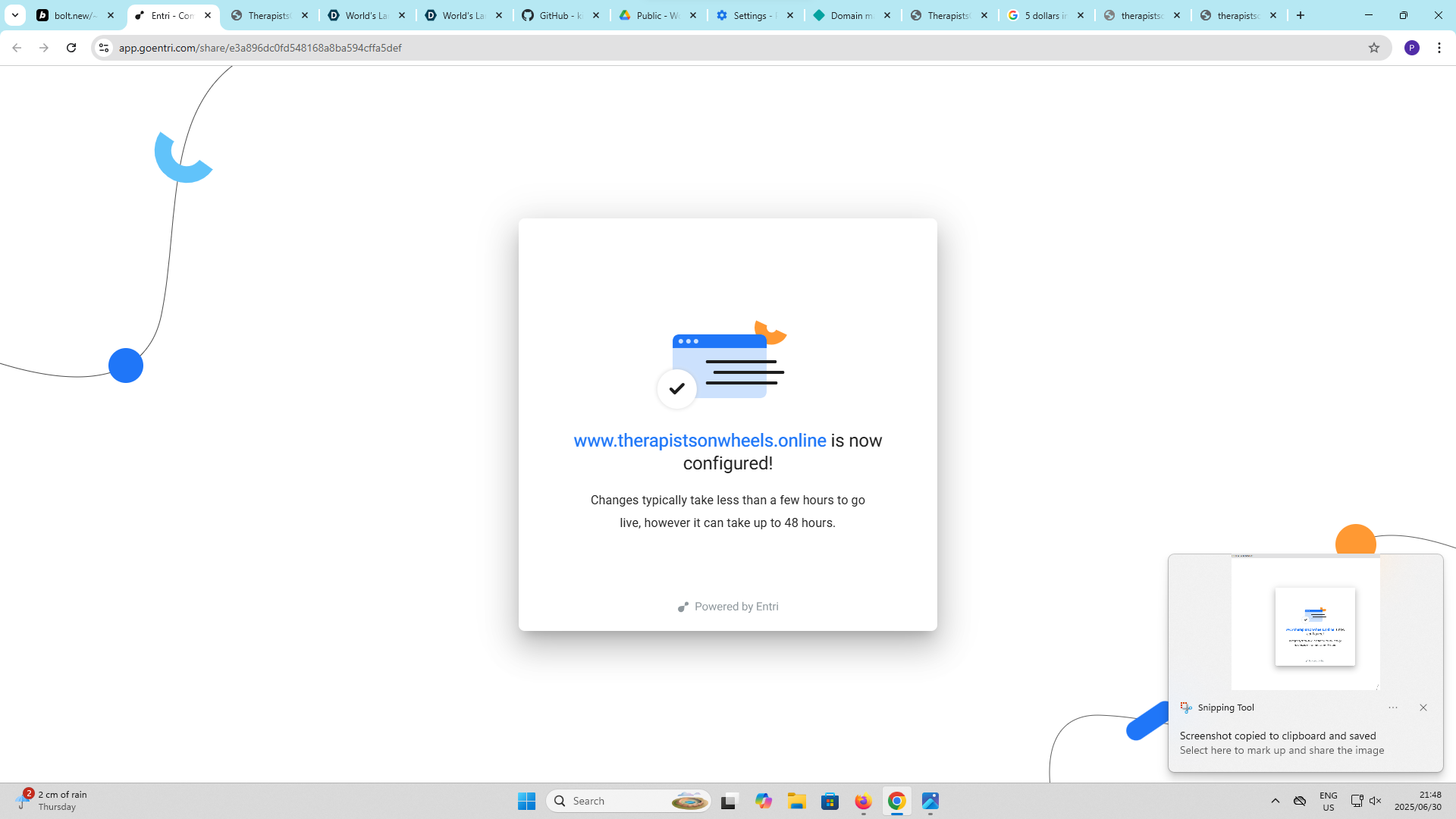Reload the current page
Screen dimensions: 1456x819
71,48
